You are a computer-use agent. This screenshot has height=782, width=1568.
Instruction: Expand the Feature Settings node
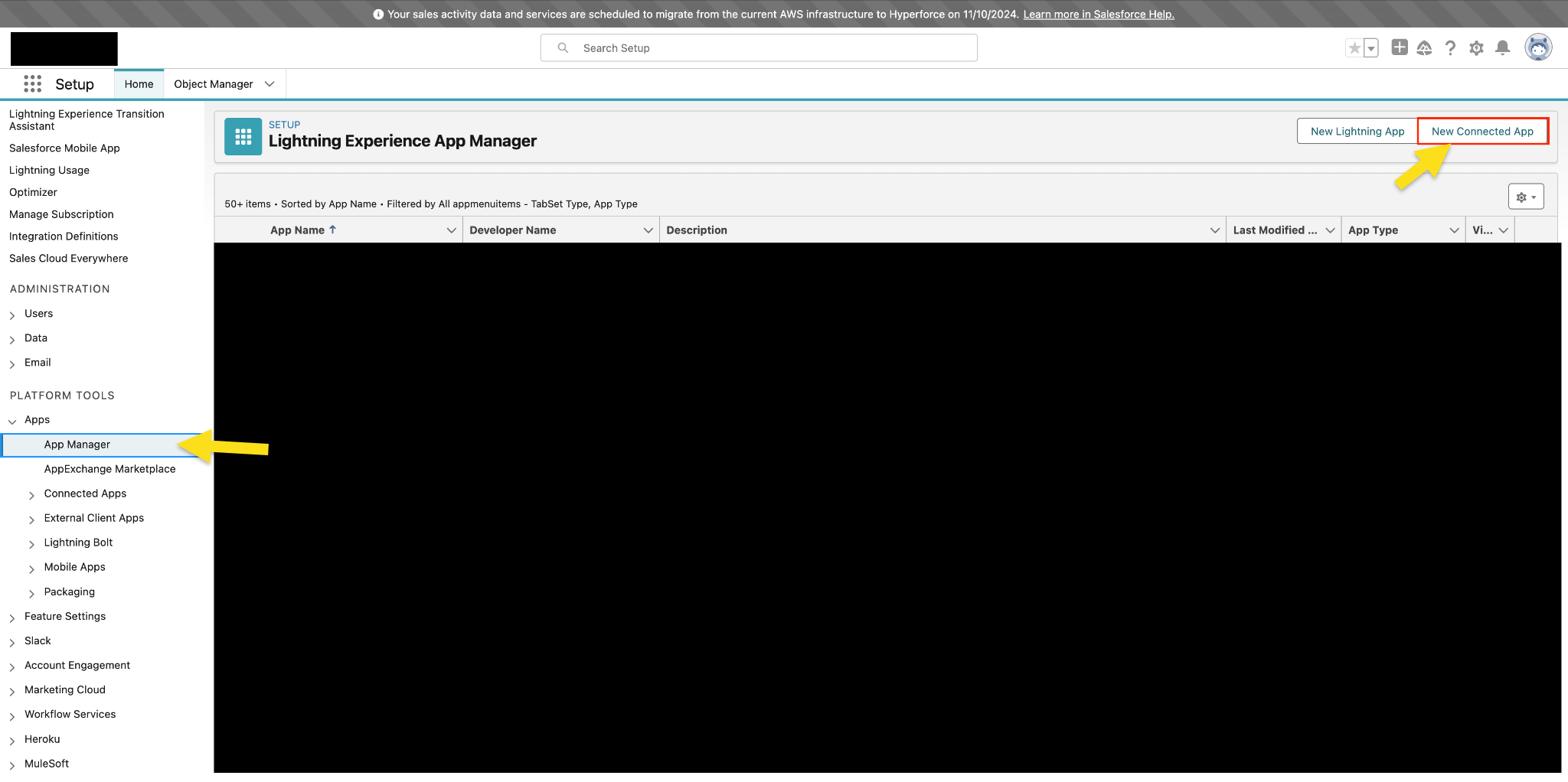pos(12,617)
